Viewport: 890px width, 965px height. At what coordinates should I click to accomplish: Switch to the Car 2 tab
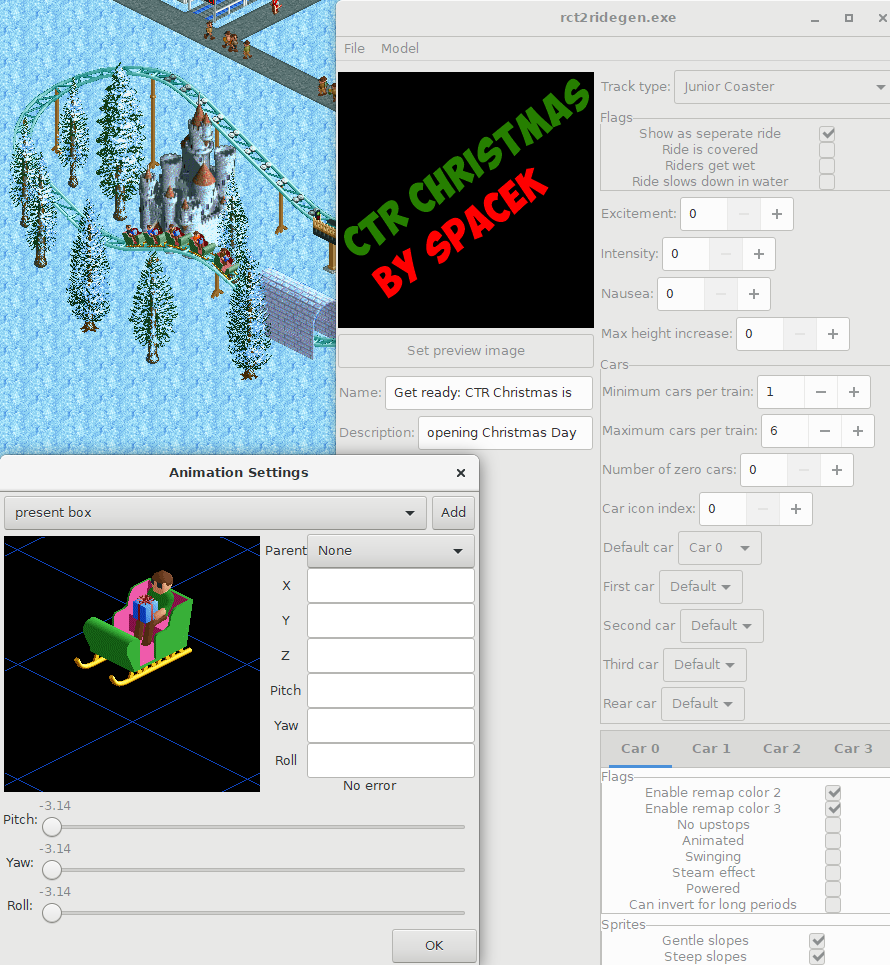click(782, 748)
